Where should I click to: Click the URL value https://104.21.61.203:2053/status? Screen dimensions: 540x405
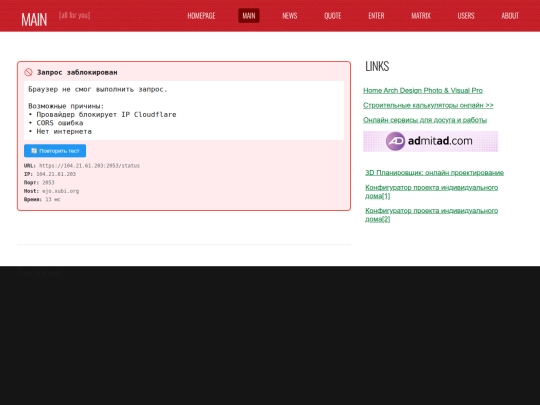pyautogui.click(x=90, y=166)
